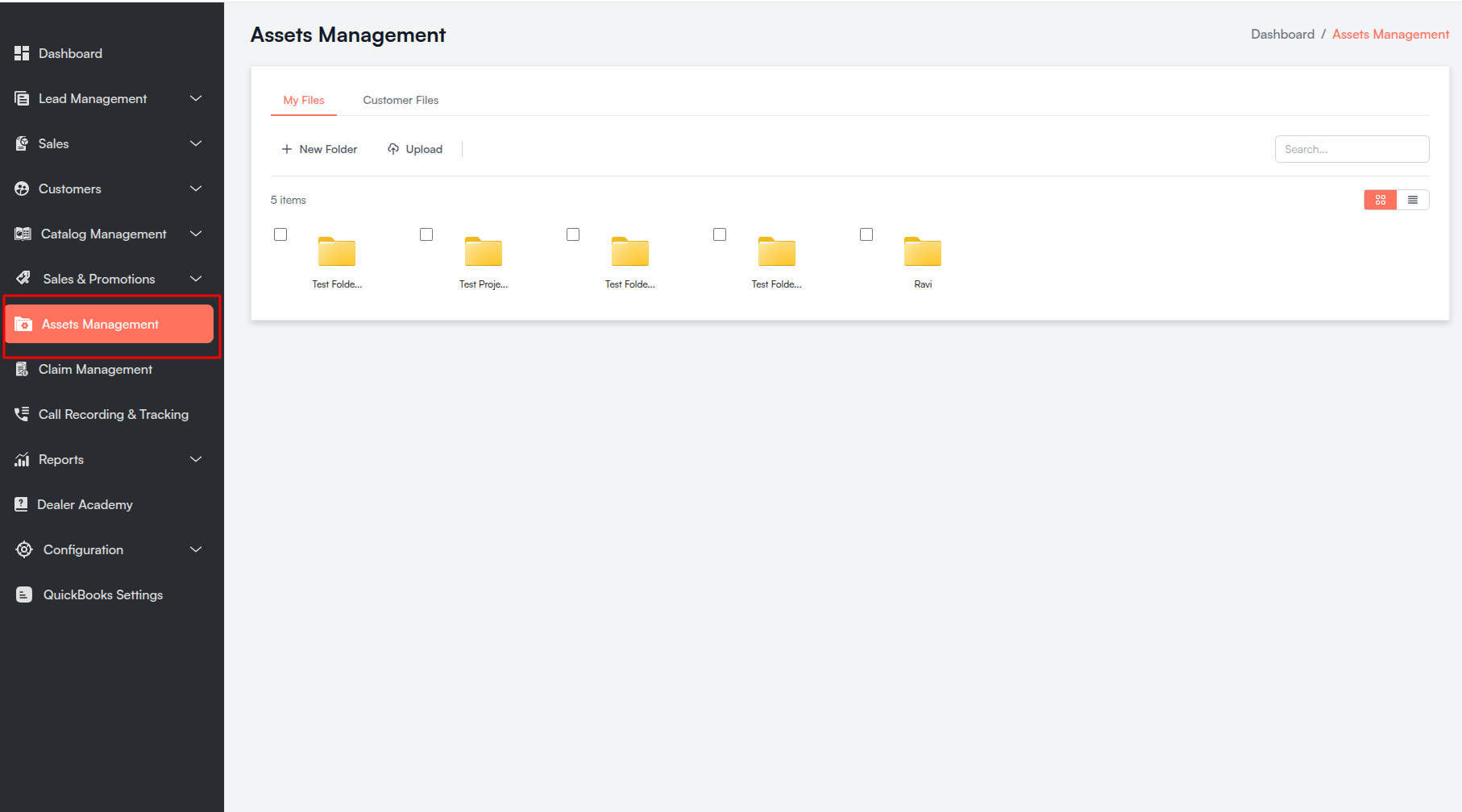Focus the Search input field
Image resolution: width=1462 pixels, height=812 pixels.
pyautogui.click(x=1352, y=149)
